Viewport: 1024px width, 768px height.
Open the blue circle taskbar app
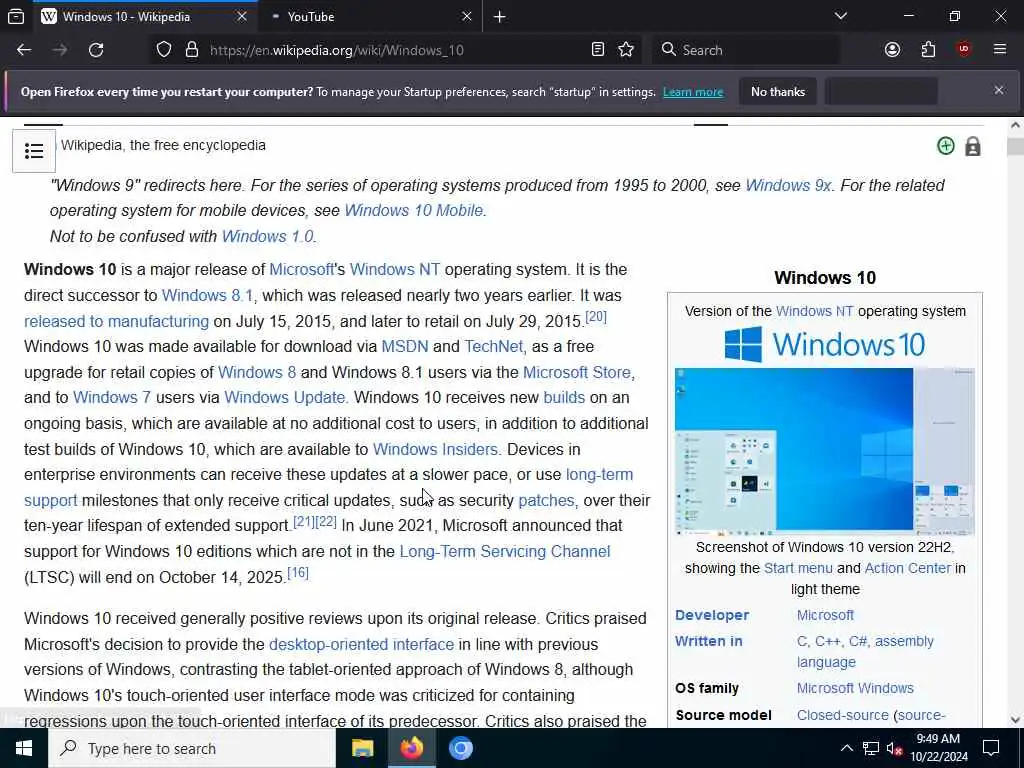click(x=460, y=748)
